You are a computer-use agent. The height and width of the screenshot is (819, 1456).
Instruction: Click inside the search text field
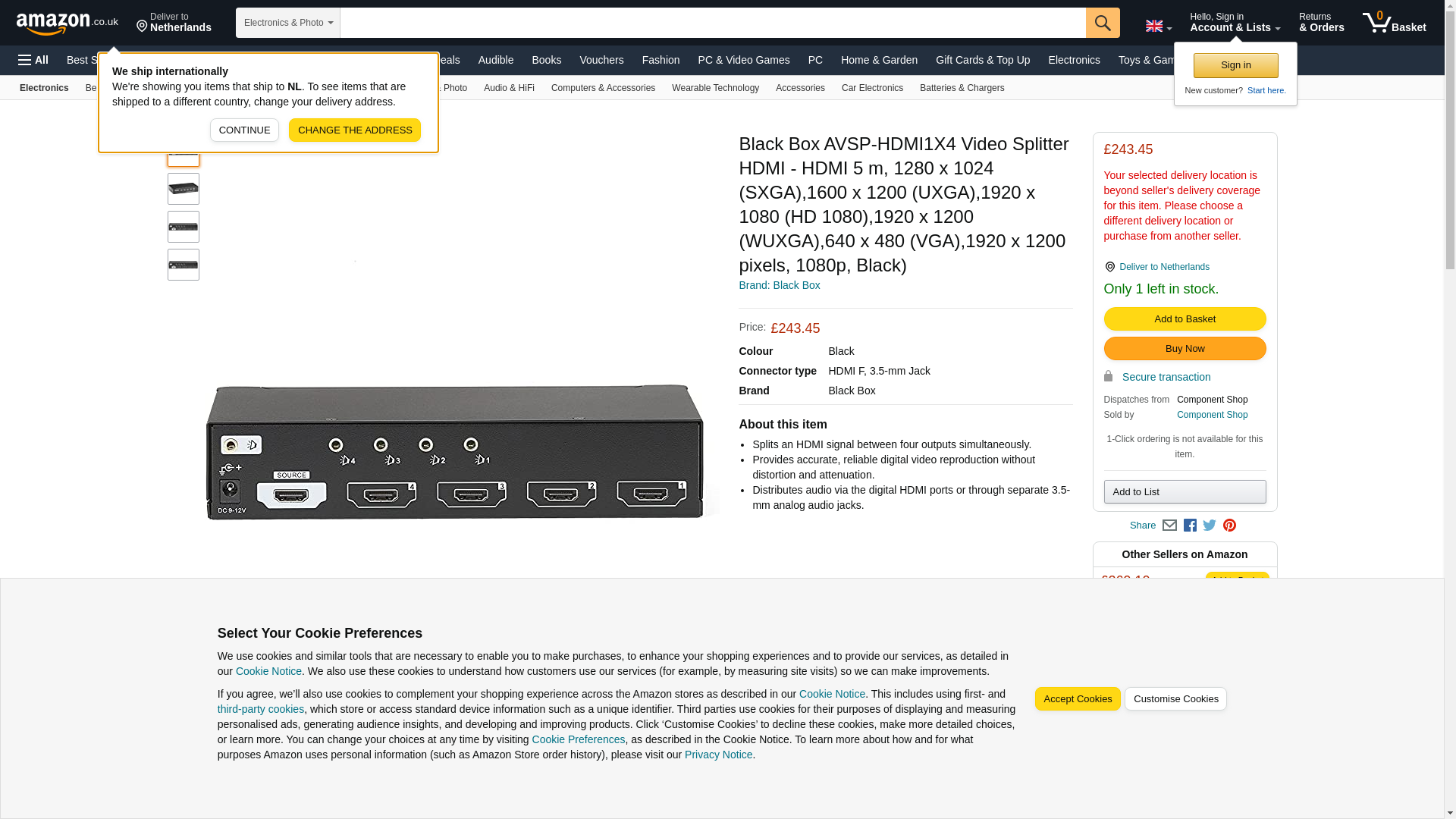712,23
